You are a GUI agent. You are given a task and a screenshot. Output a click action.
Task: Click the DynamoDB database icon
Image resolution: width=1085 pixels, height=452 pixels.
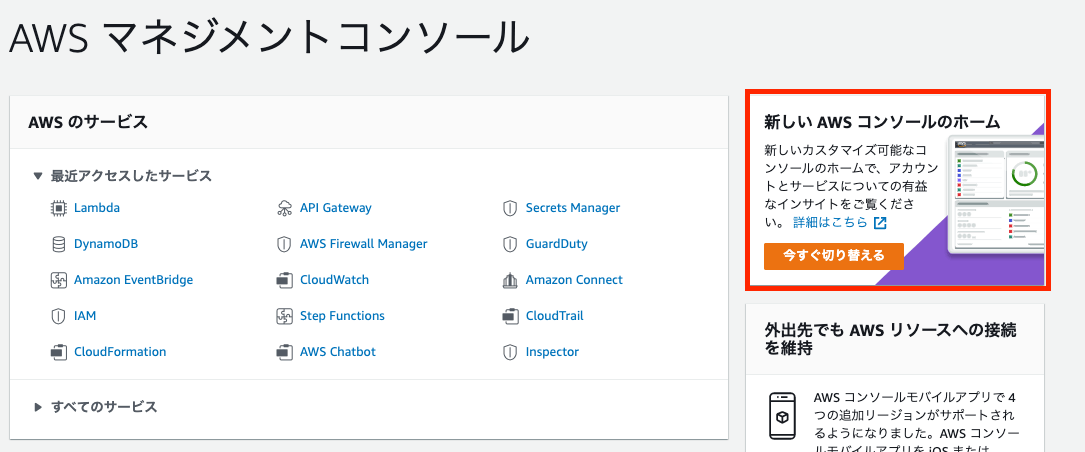(x=59, y=244)
